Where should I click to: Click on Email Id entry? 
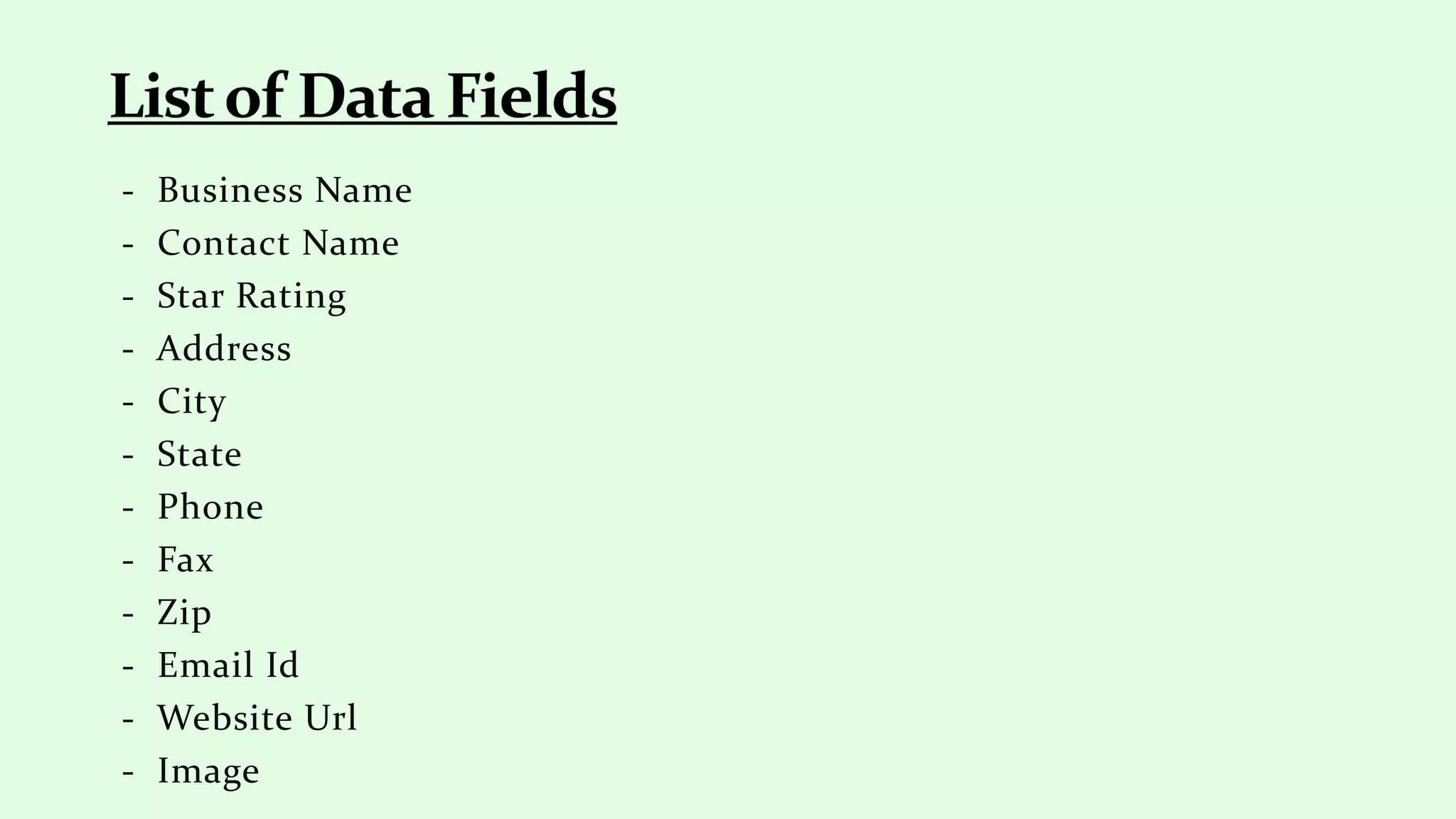pos(228,665)
